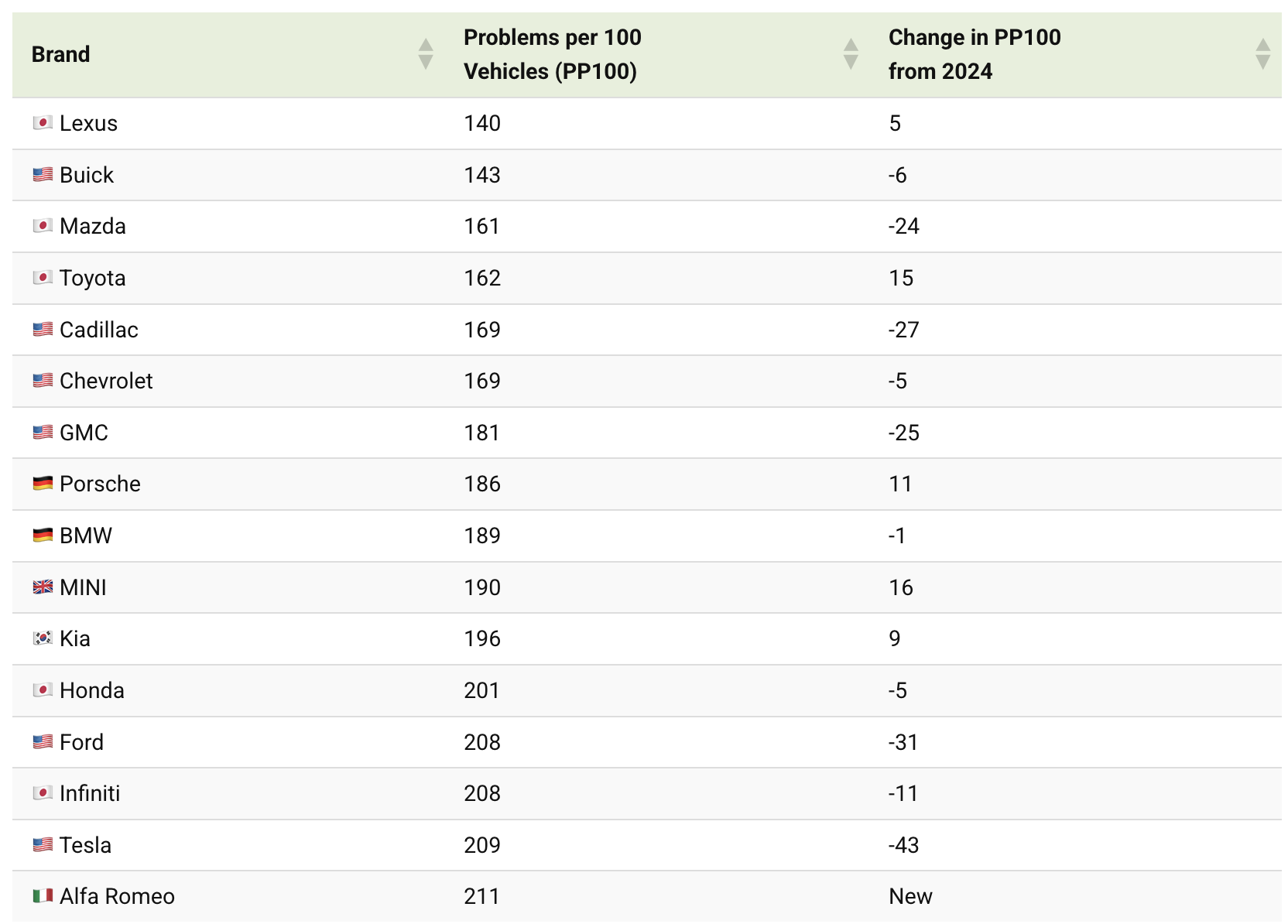Select the Toyota brand name
The width and height of the screenshot is (1288, 924).
coord(92,278)
